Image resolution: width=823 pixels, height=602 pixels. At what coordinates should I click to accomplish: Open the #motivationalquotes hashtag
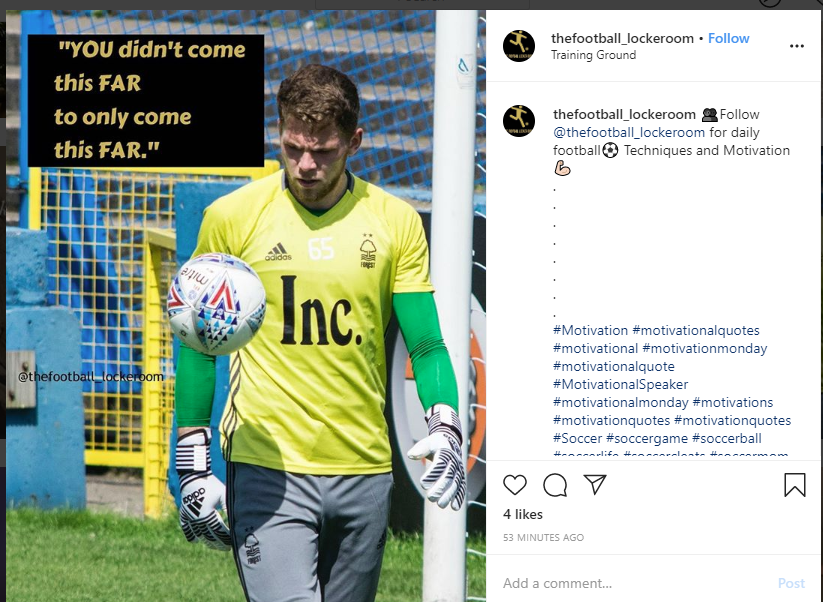[696, 330]
